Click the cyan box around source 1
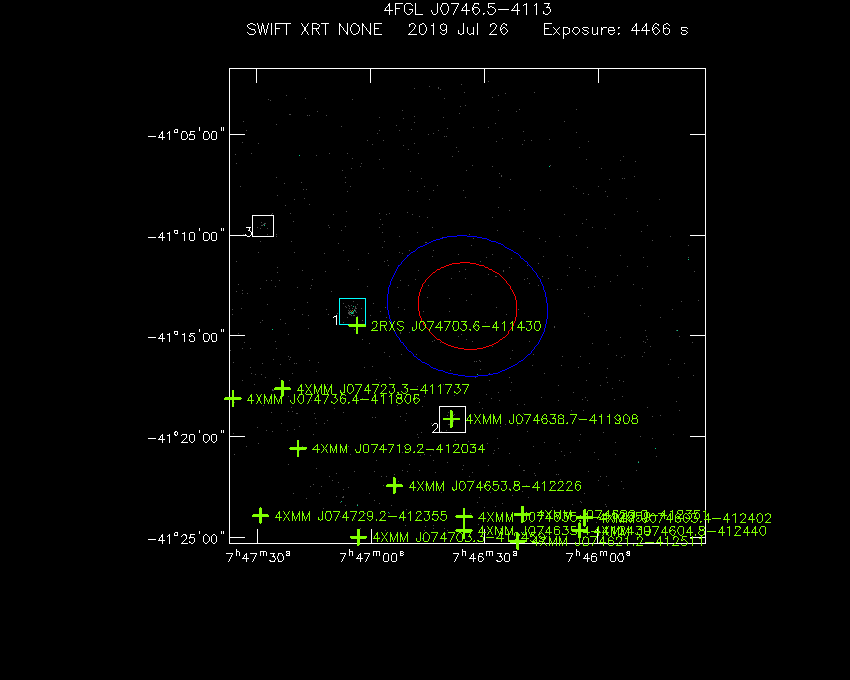The width and height of the screenshot is (850, 680). point(352,311)
